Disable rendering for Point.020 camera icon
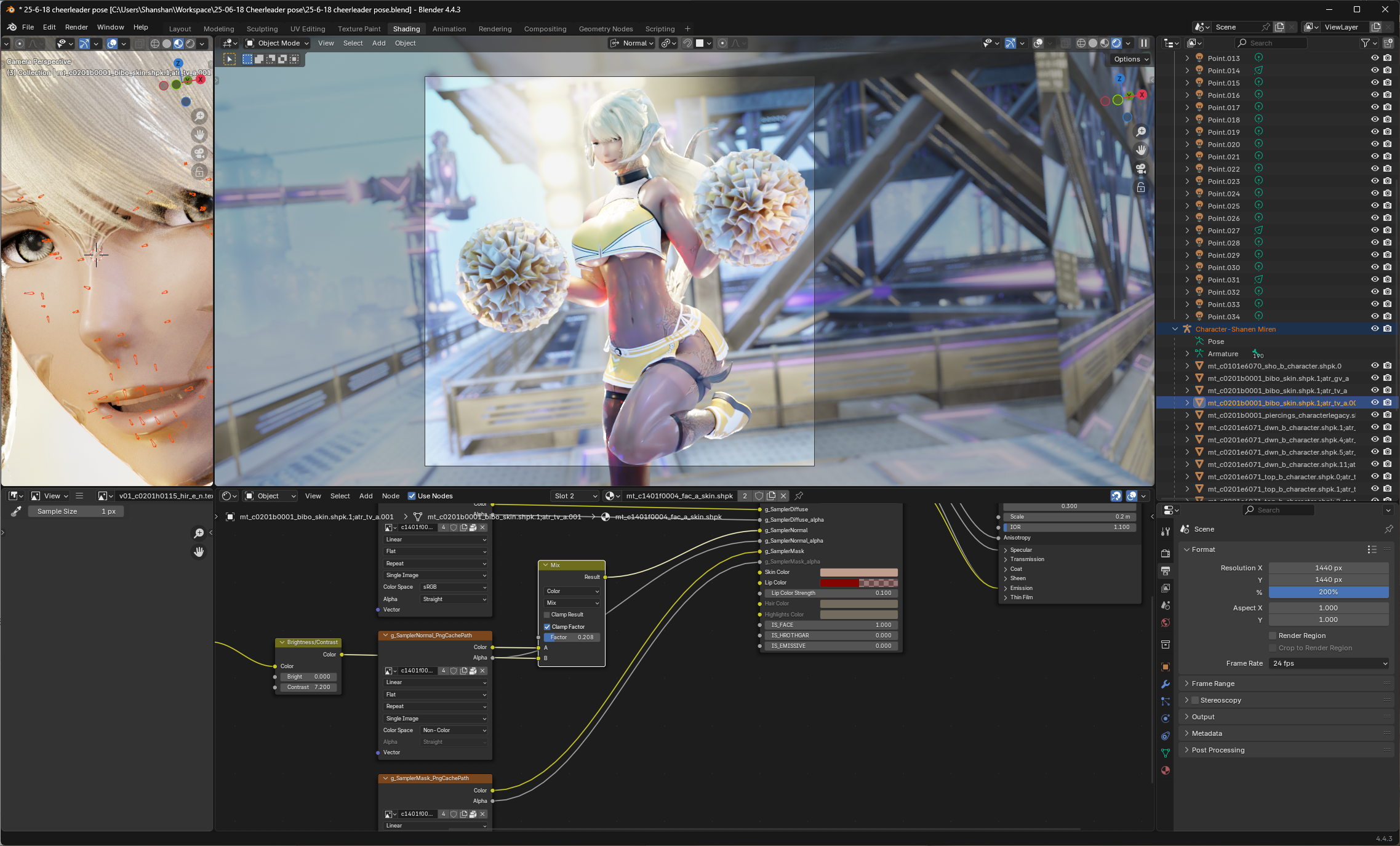 [x=1387, y=144]
